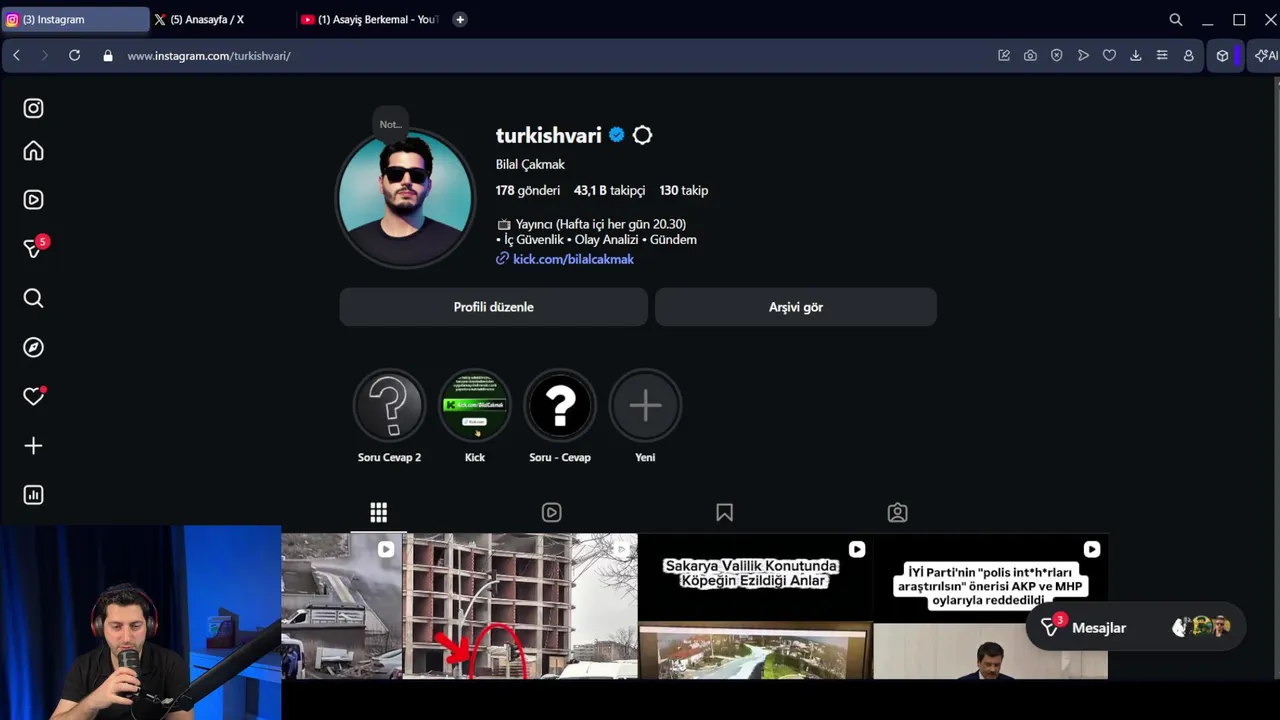Open direct messages with the 5 badge

pyautogui.click(x=33, y=248)
